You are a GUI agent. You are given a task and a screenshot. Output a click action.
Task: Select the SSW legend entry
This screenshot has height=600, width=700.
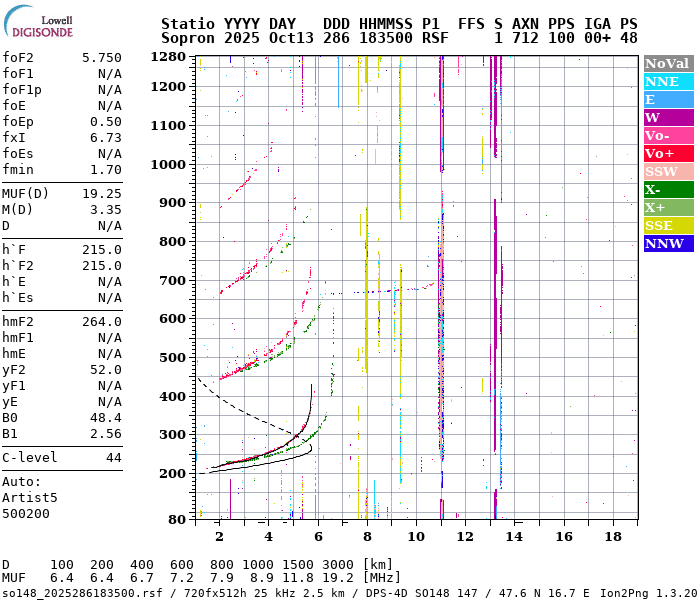coord(668,172)
